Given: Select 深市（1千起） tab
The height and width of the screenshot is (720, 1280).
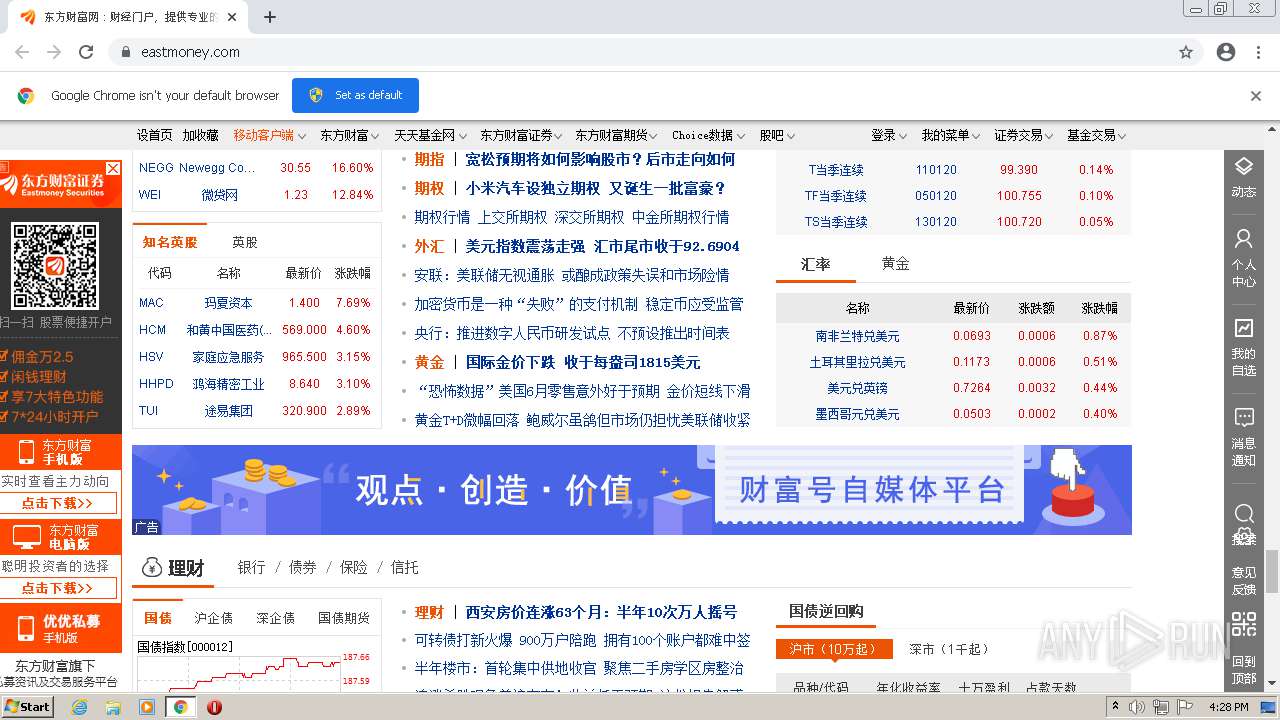Looking at the screenshot, I should (x=948, y=649).
